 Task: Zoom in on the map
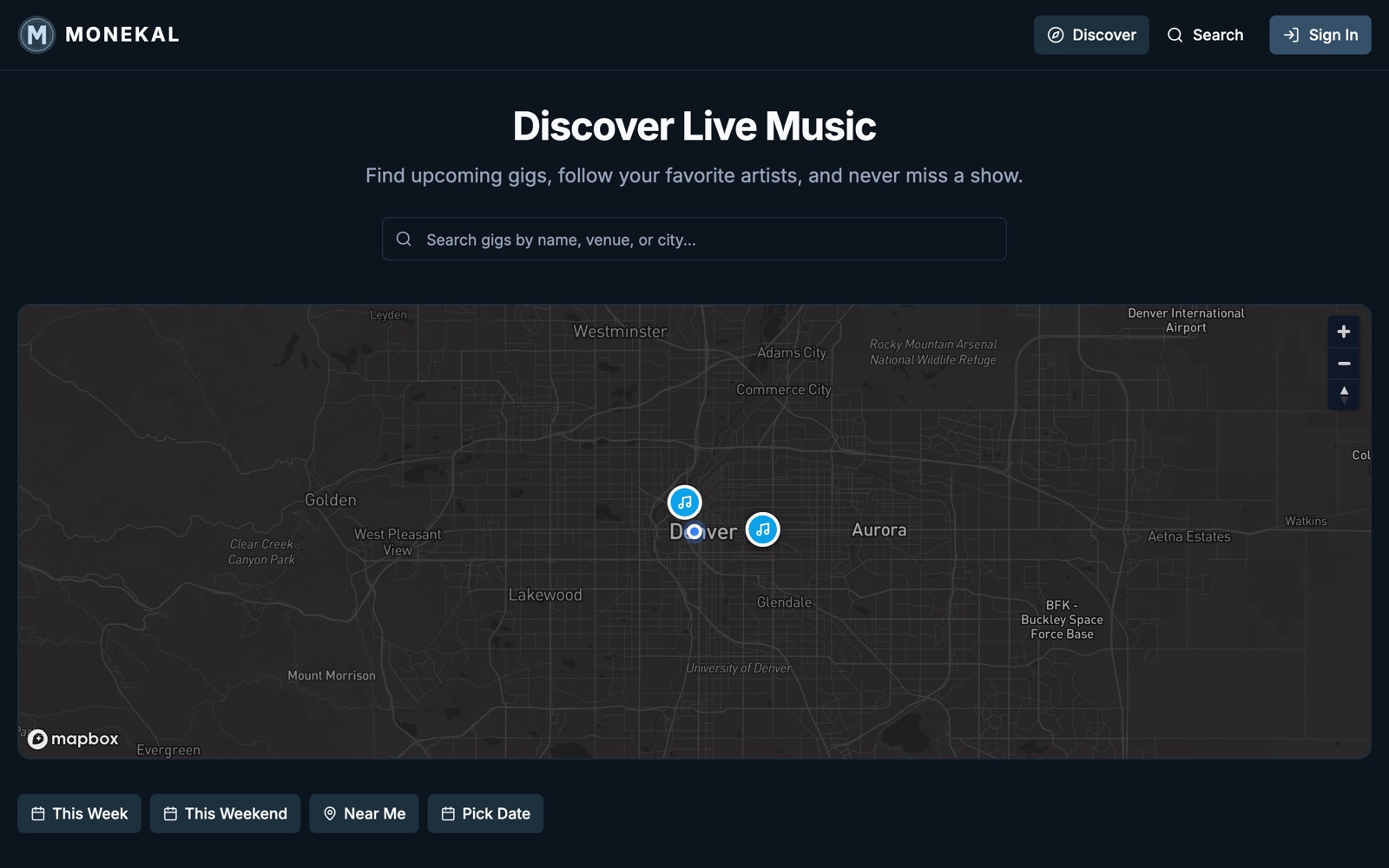1344,332
